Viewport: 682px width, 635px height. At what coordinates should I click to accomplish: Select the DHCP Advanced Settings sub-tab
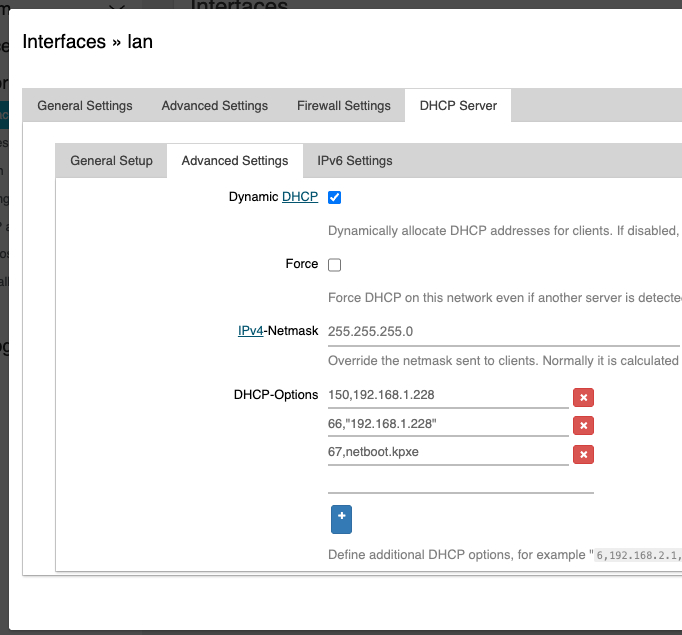[235, 161]
